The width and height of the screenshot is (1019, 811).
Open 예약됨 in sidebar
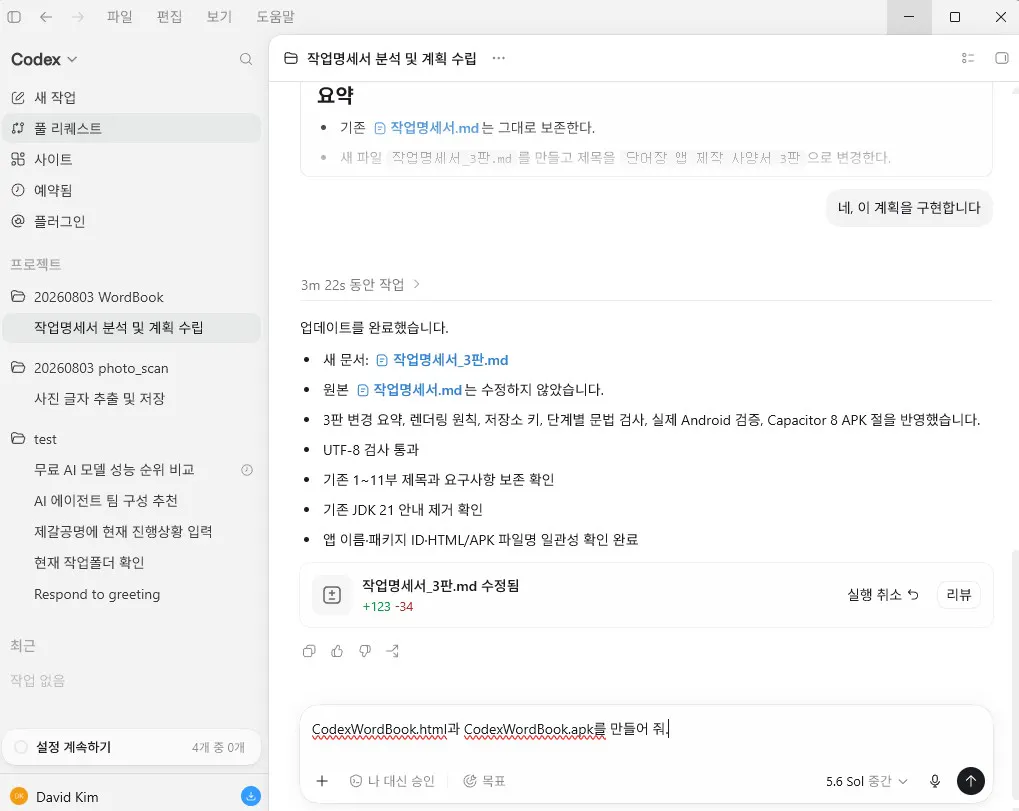coord(132,190)
